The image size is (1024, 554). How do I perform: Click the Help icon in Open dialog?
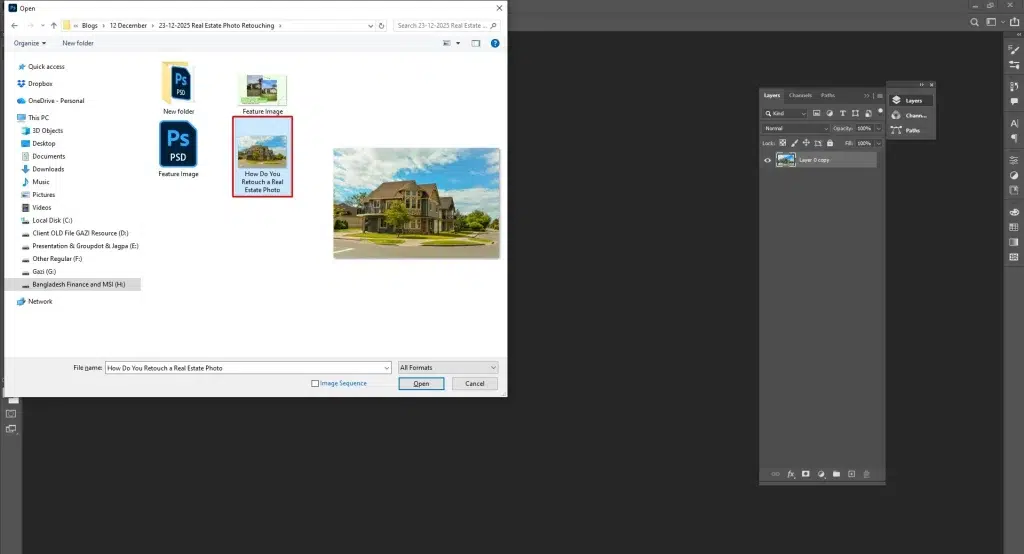pos(495,43)
